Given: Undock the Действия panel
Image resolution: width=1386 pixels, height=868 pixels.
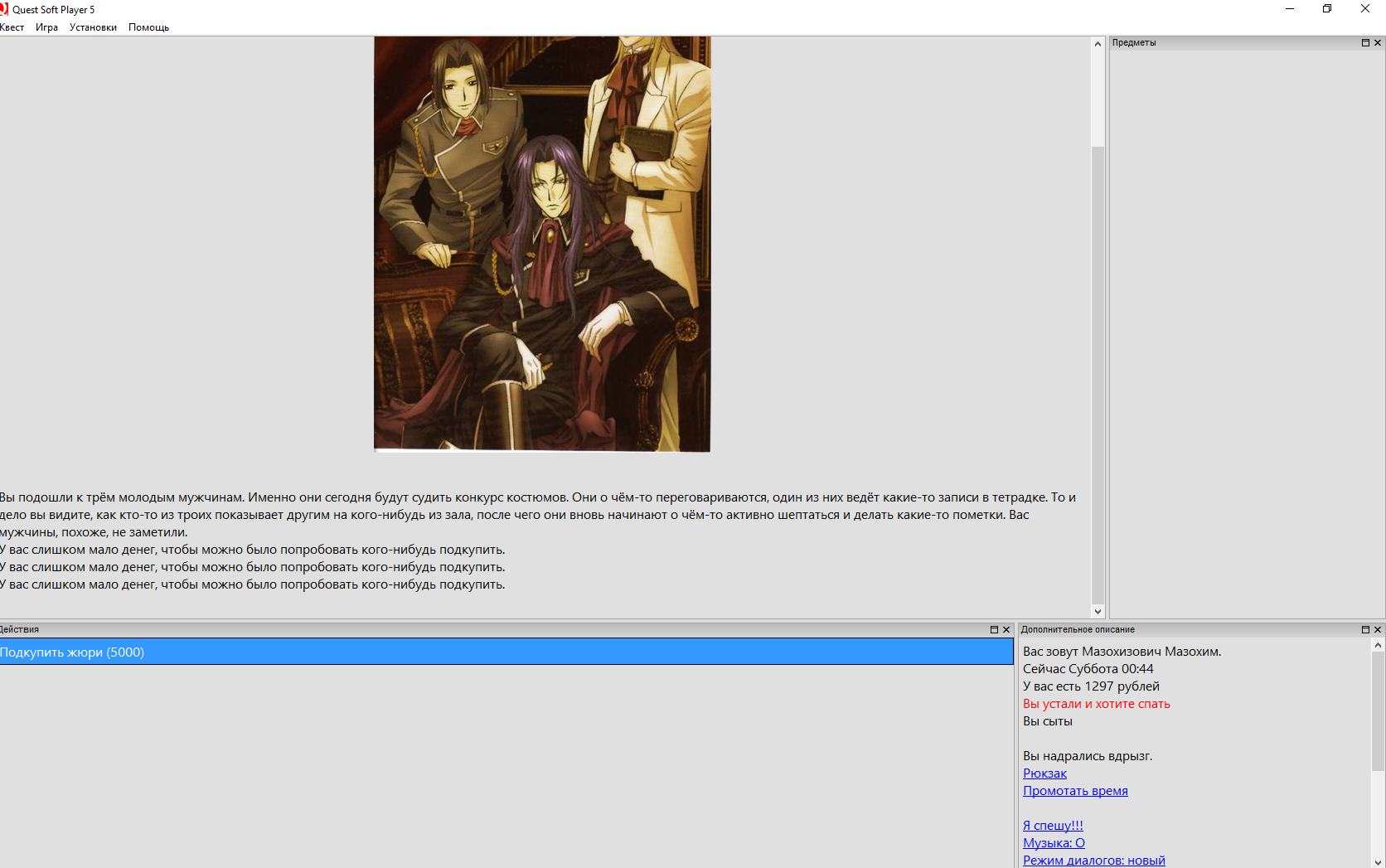Looking at the screenshot, I should pyautogui.click(x=994, y=629).
